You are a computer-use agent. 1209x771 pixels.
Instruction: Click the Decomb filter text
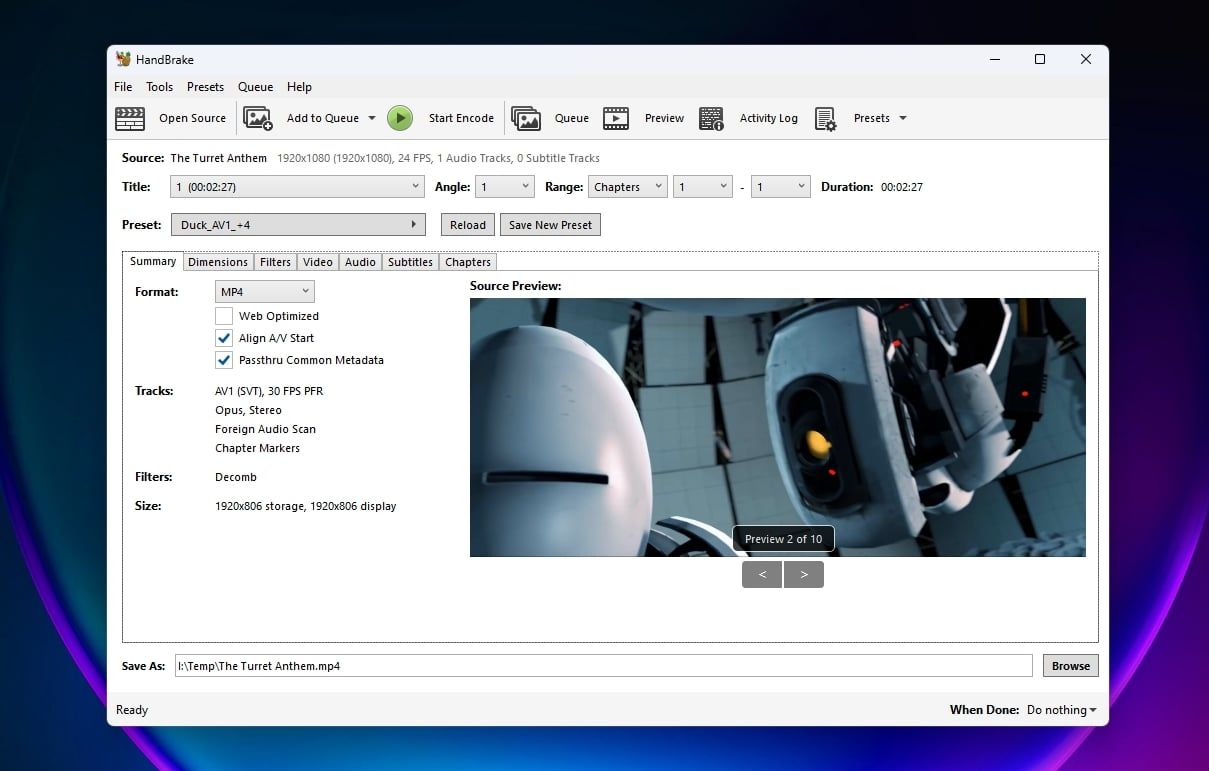tap(236, 477)
